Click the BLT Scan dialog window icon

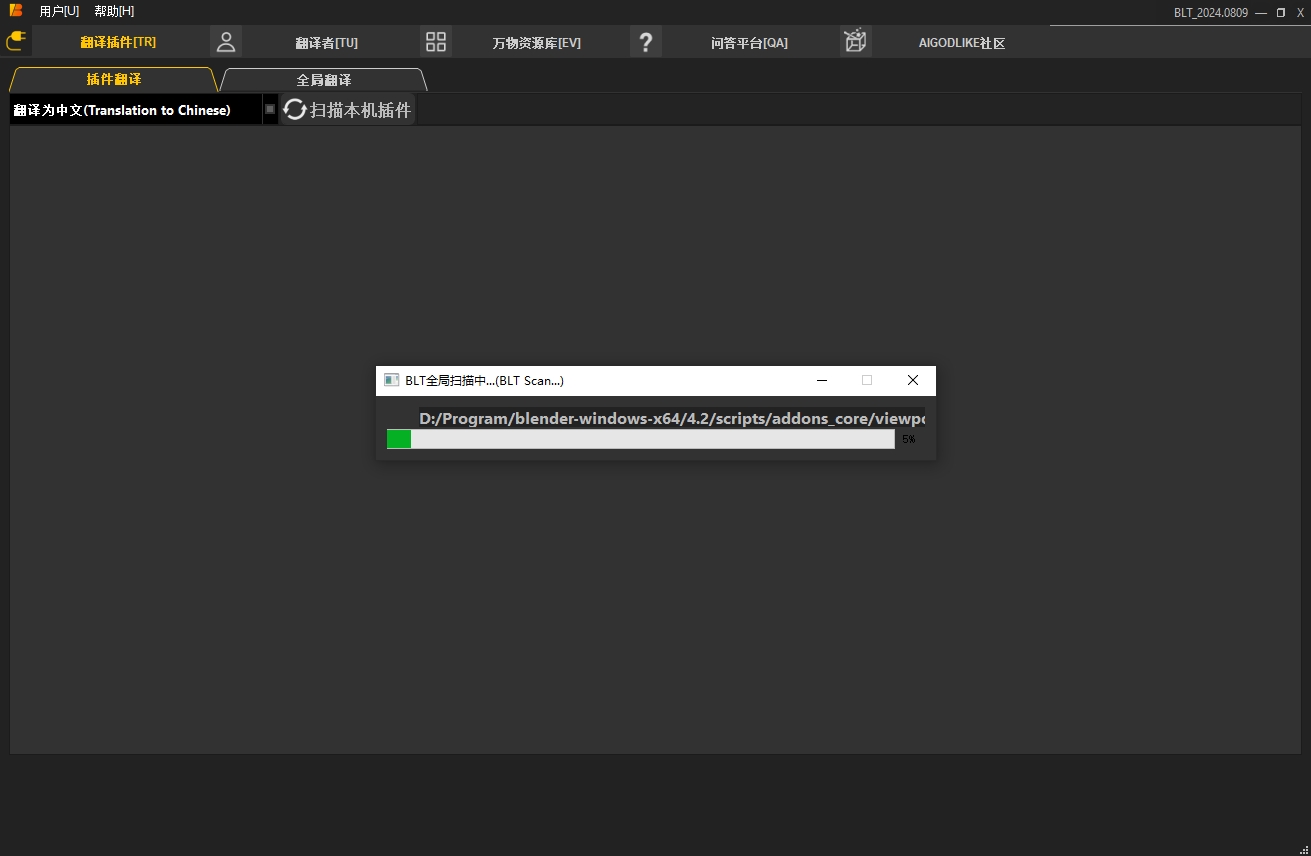click(392, 381)
